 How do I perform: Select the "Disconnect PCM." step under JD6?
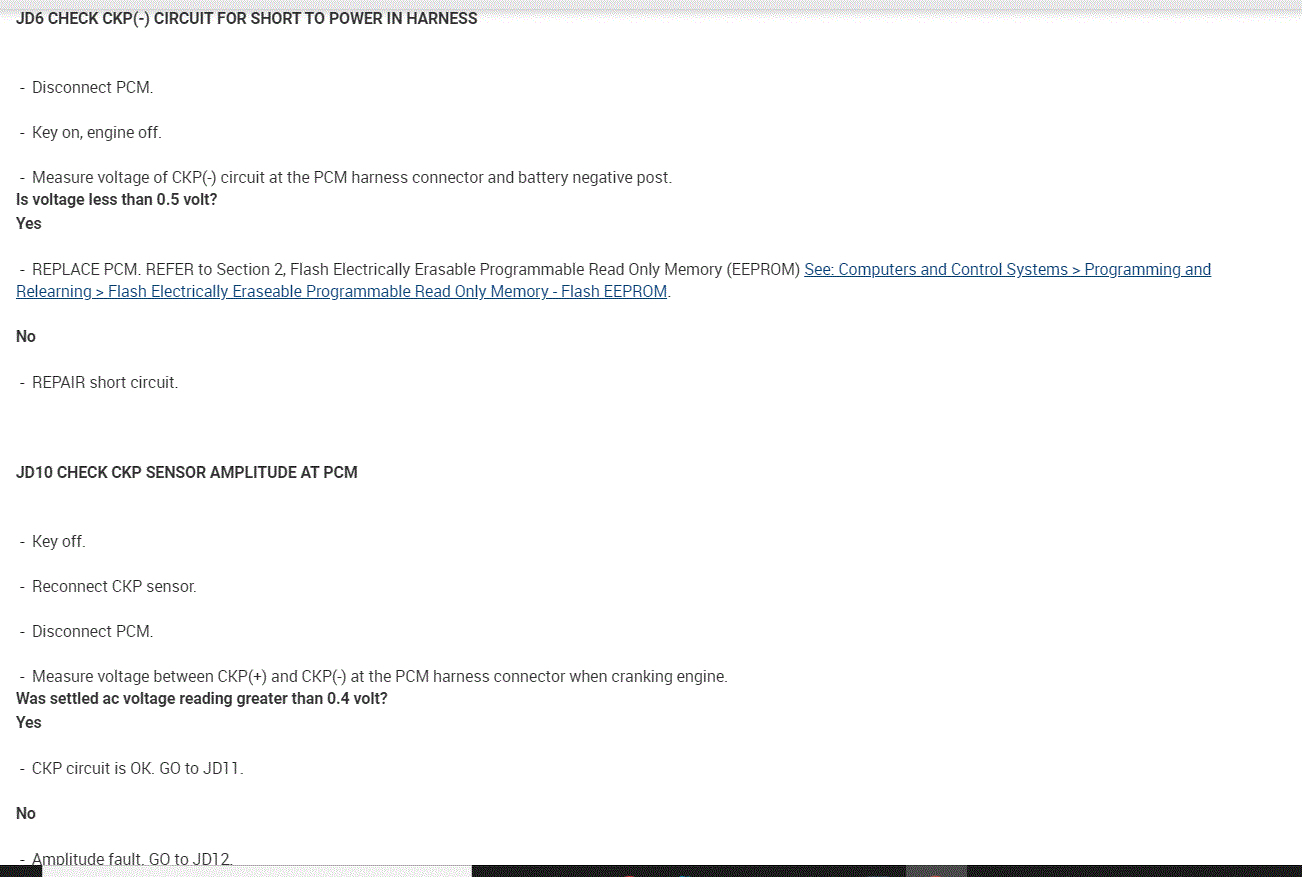92,87
